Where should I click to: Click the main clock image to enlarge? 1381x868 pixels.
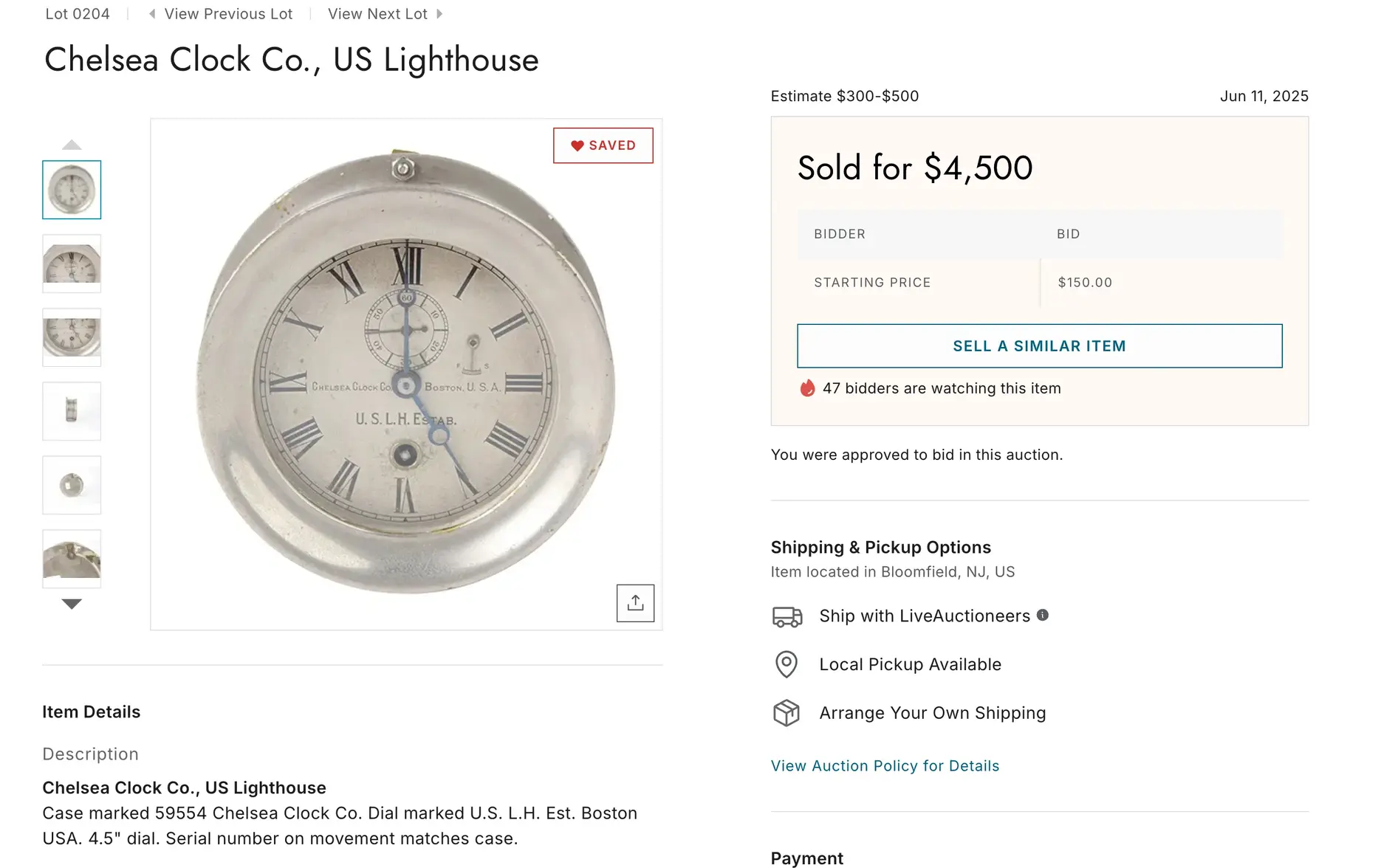pos(406,374)
